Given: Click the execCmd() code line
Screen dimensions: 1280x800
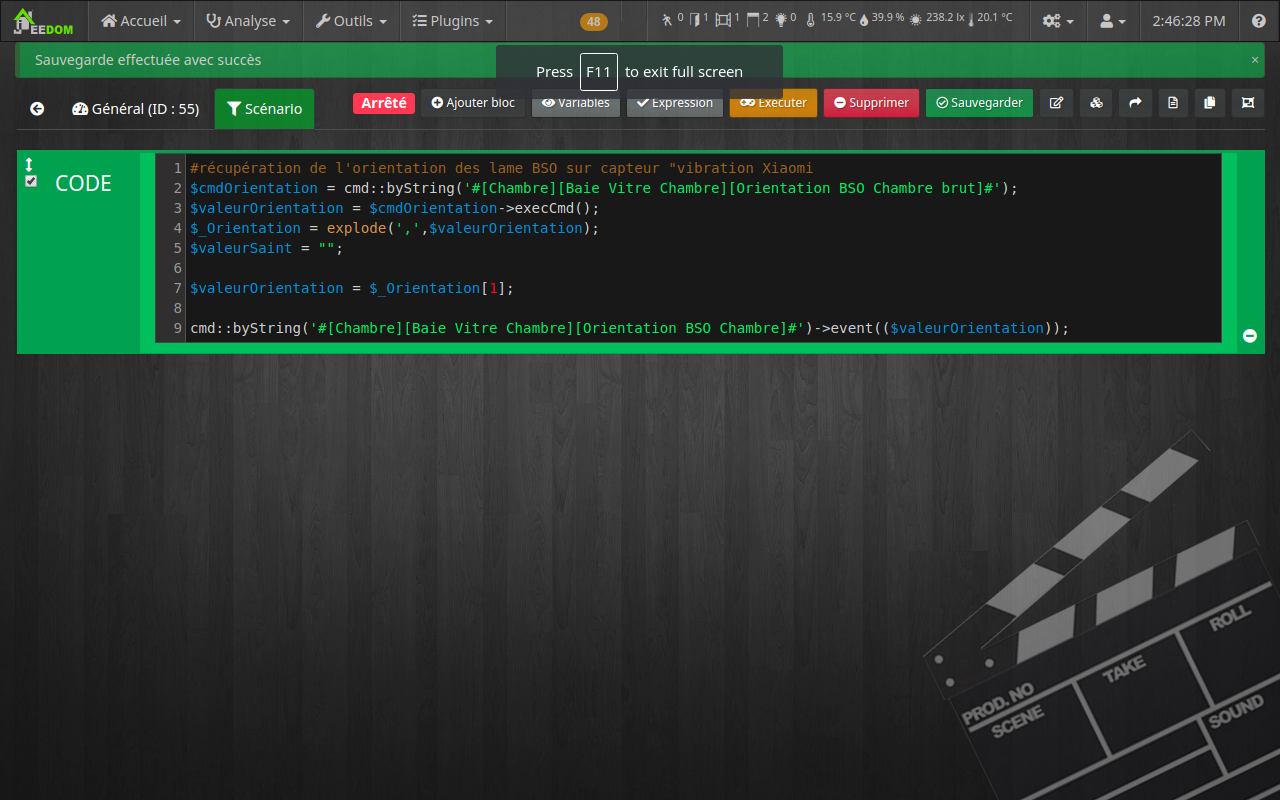Looking at the screenshot, I should [x=394, y=208].
